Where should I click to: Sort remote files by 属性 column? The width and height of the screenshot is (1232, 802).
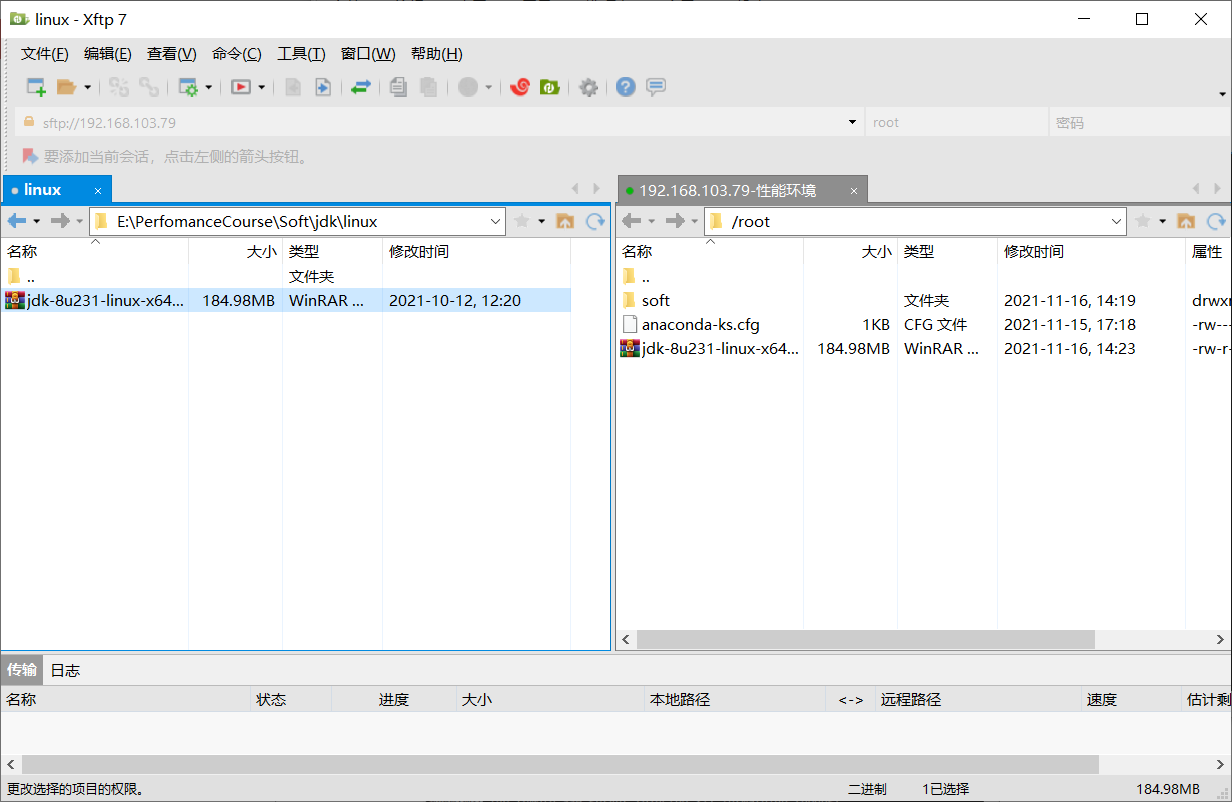pos(1208,252)
